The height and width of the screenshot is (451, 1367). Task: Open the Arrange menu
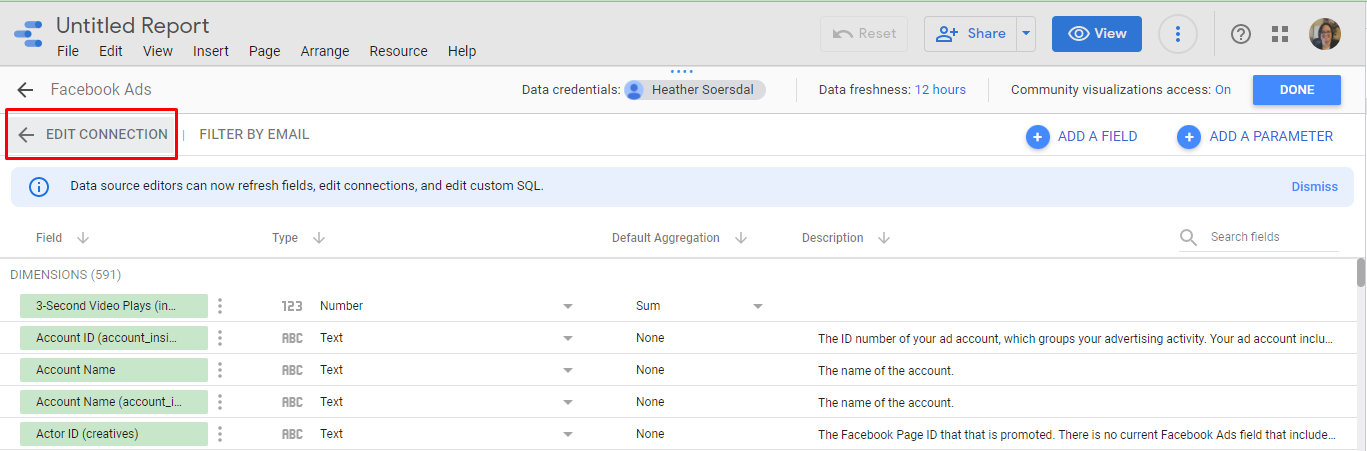click(x=325, y=51)
